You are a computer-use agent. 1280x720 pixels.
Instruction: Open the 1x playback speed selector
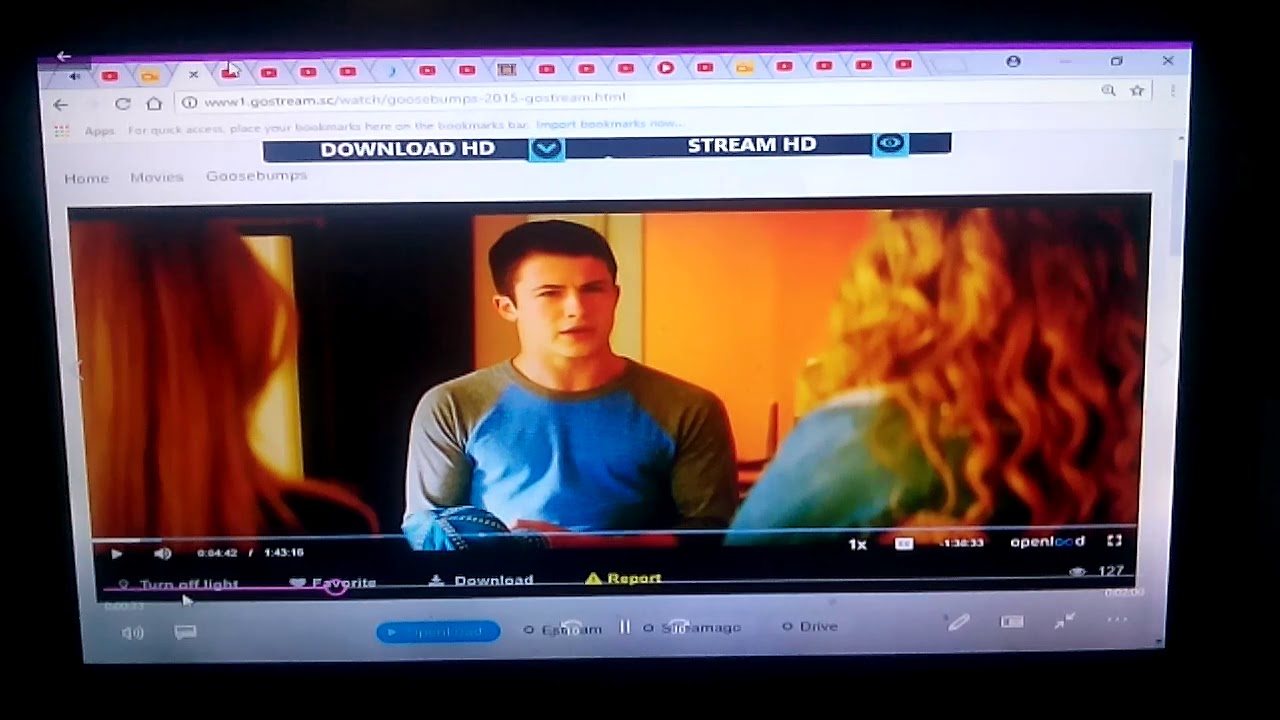[857, 545]
